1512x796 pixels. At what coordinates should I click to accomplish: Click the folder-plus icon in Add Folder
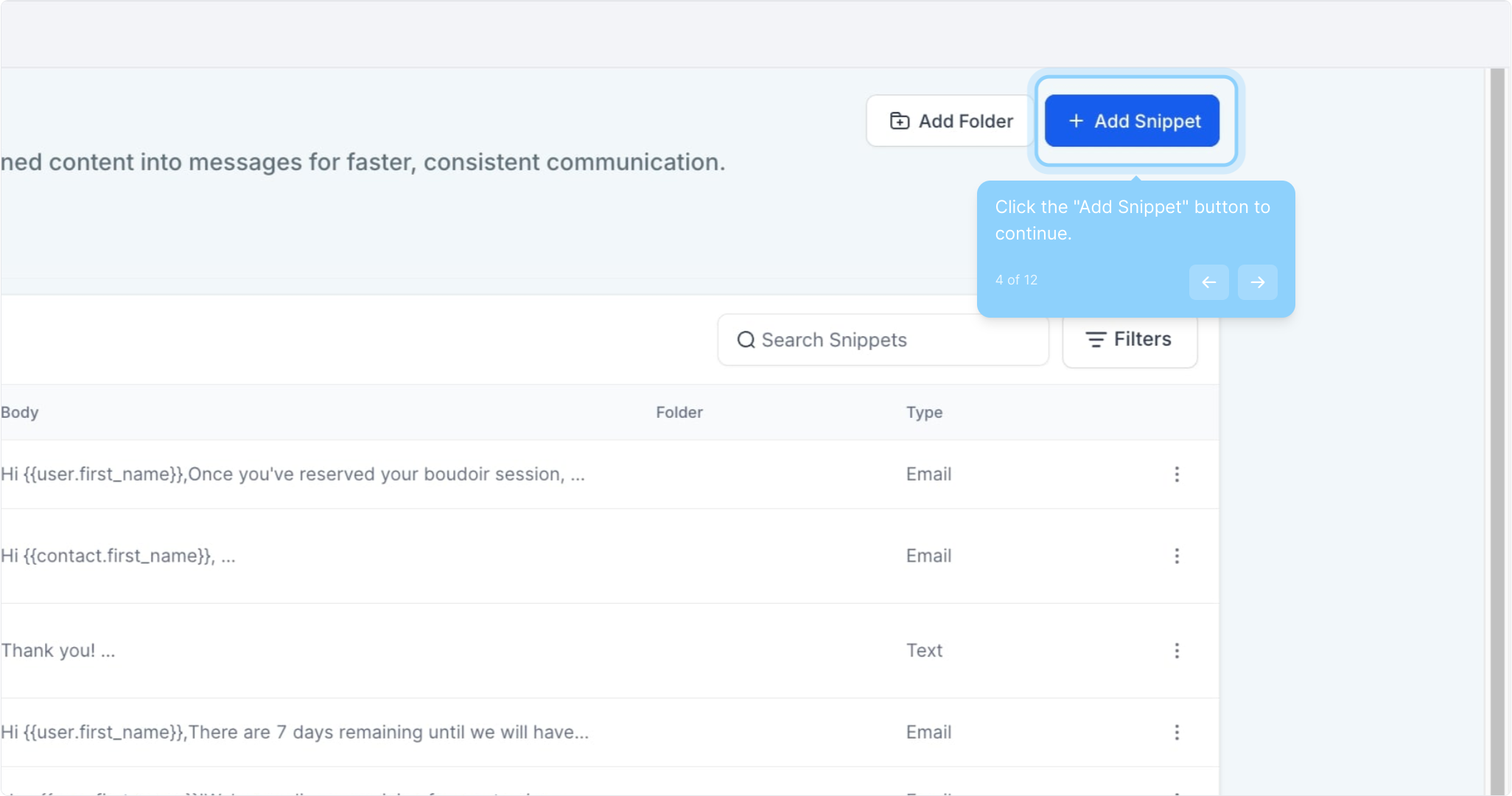[x=899, y=121]
